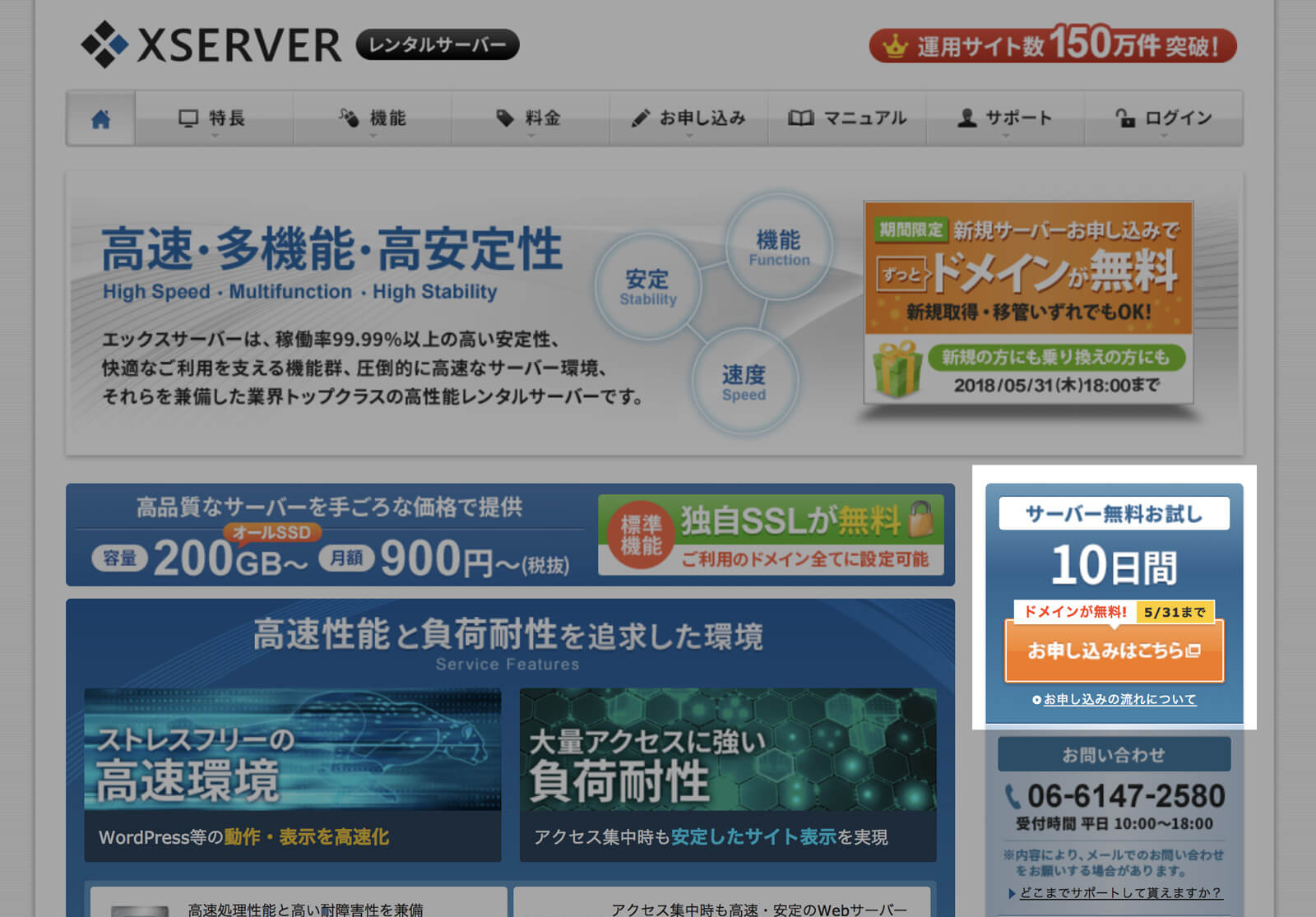Viewport: 1316px width, 917px height.
Task: Open the orange ドメインが無料 campaign banner
Action: click(x=1028, y=303)
